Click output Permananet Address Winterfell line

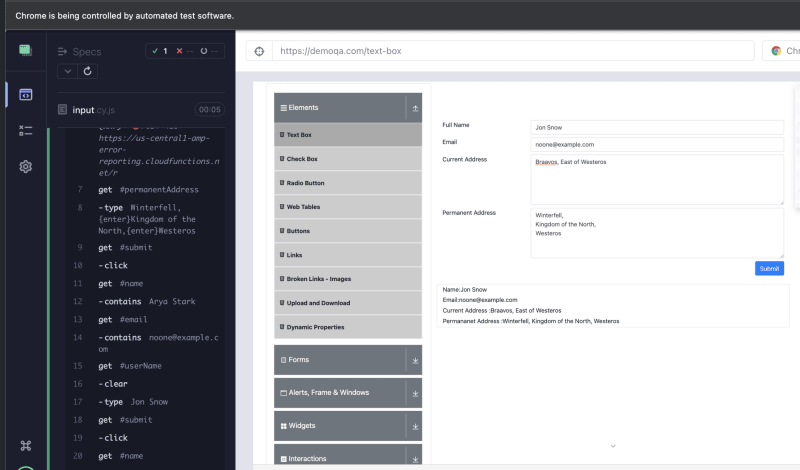coord(531,321)
